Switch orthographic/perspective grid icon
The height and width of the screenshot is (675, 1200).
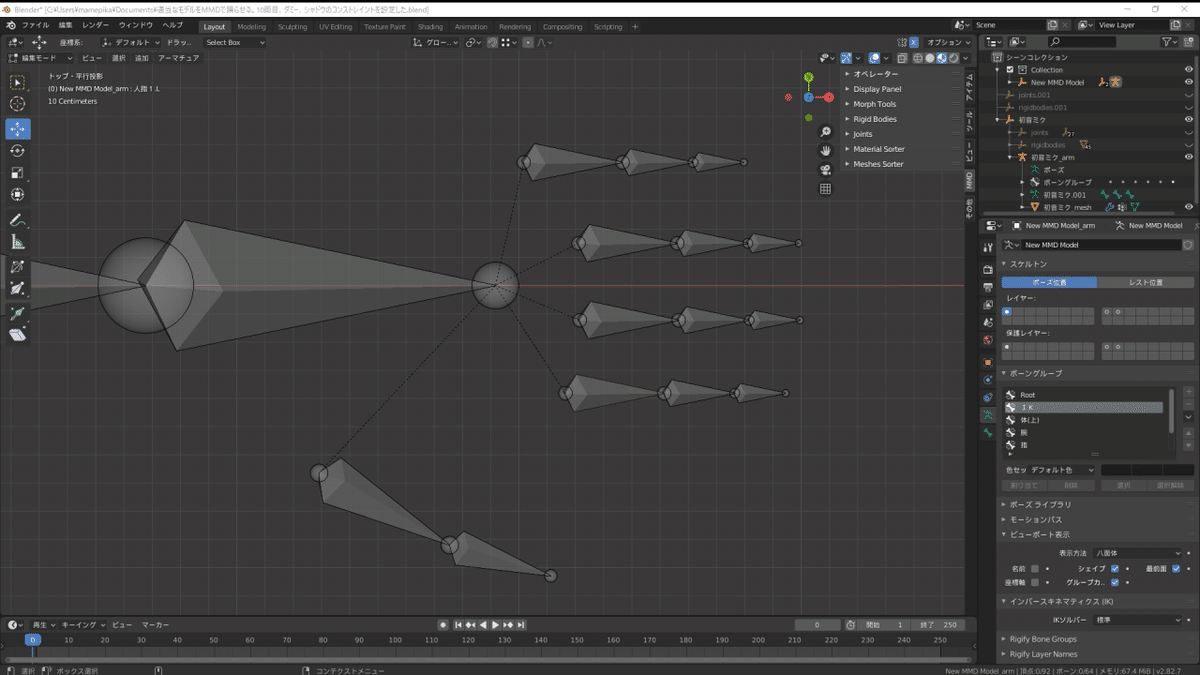point(825,188)
